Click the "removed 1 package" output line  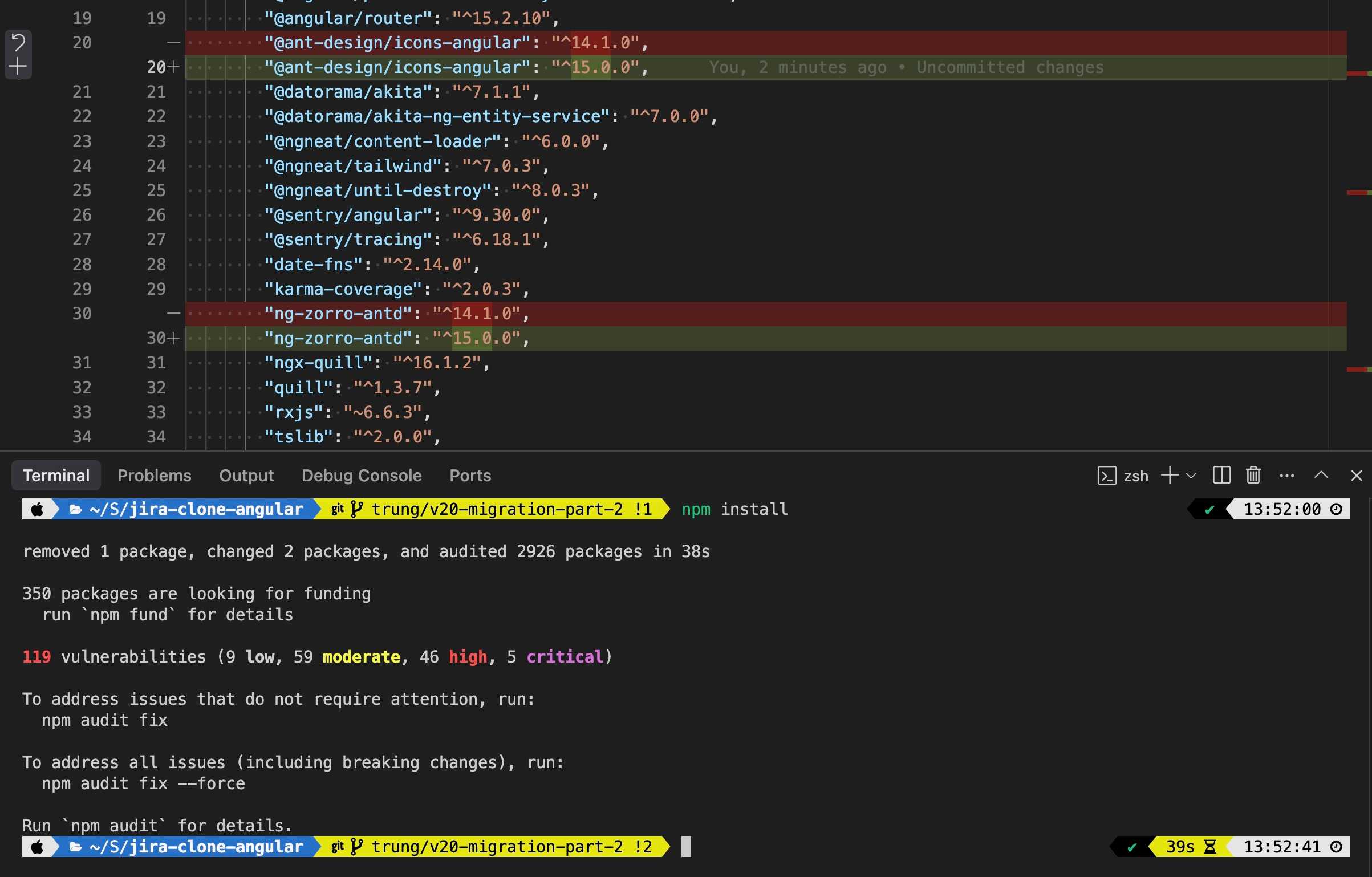366,551
